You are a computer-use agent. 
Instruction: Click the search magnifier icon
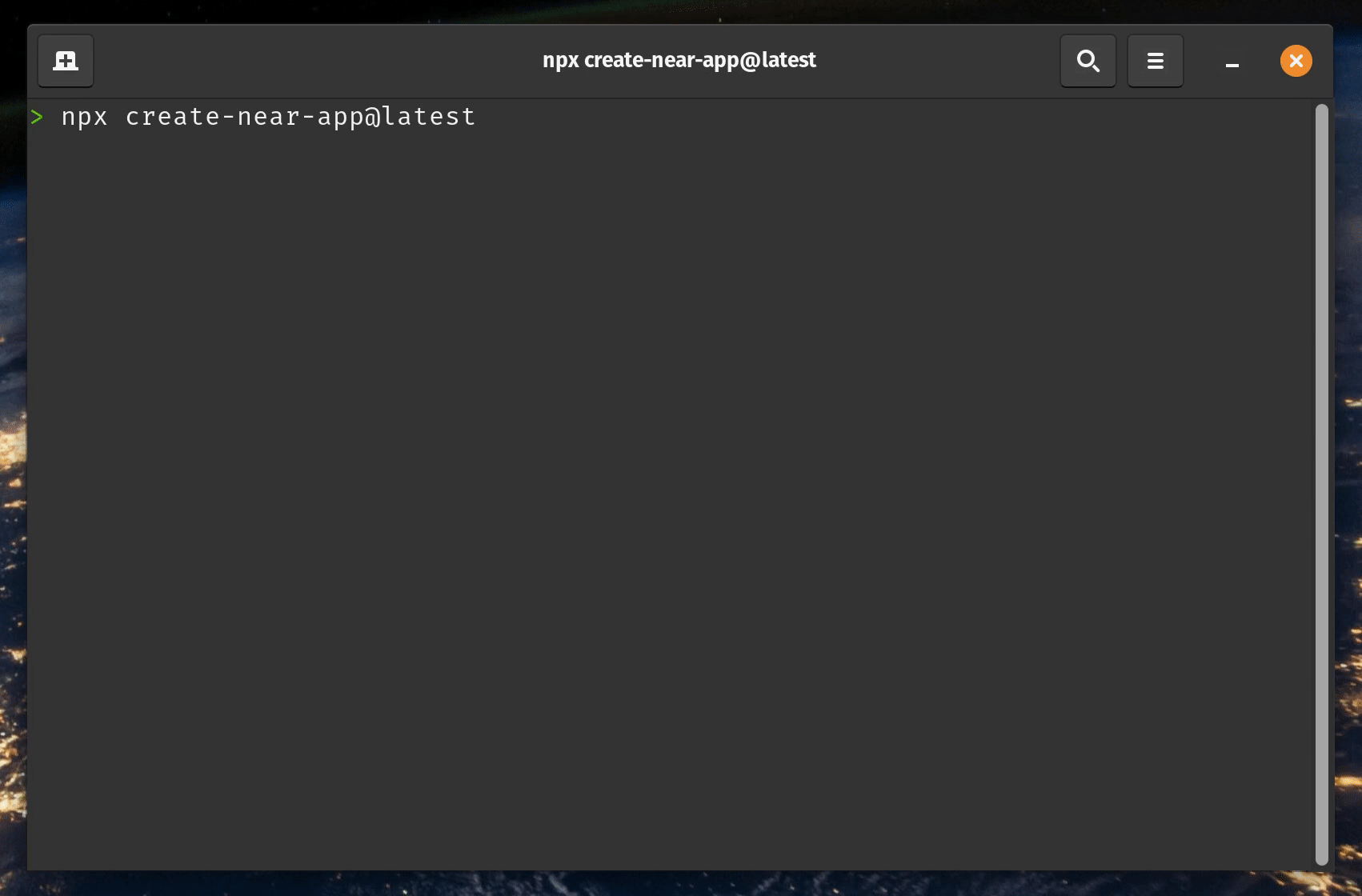[x=1088, y=61]
